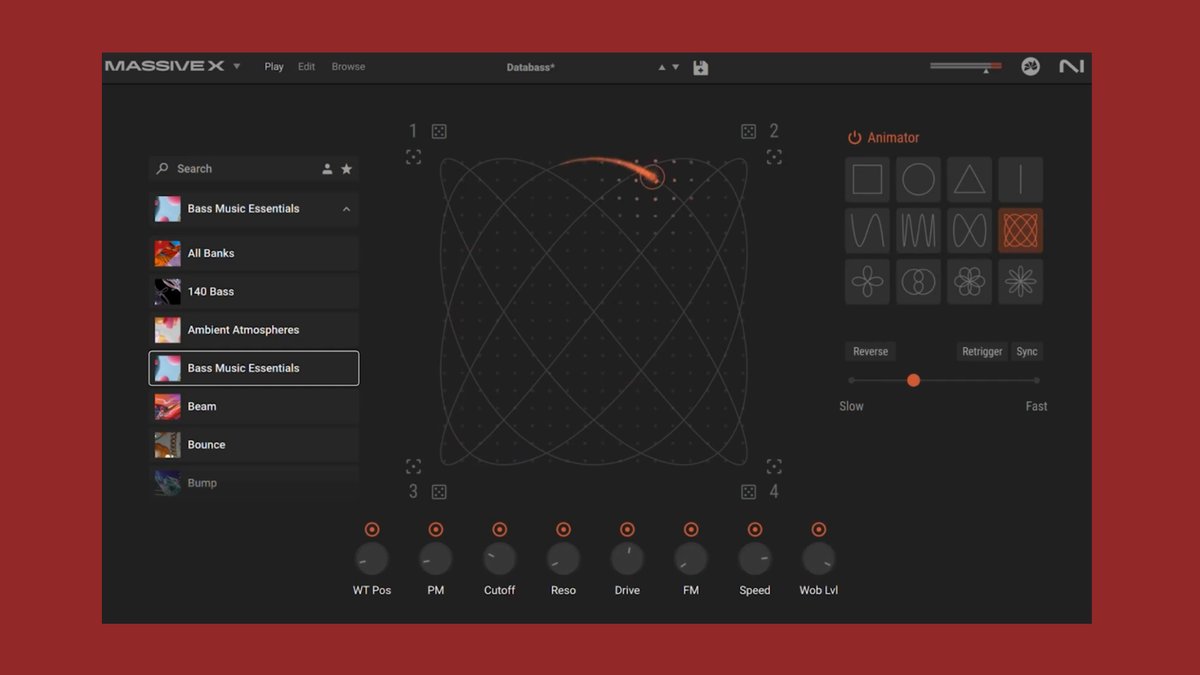The width and height of the screenshot is (1200, 675).
Task: Click the Reverse button
Action: 870,352
